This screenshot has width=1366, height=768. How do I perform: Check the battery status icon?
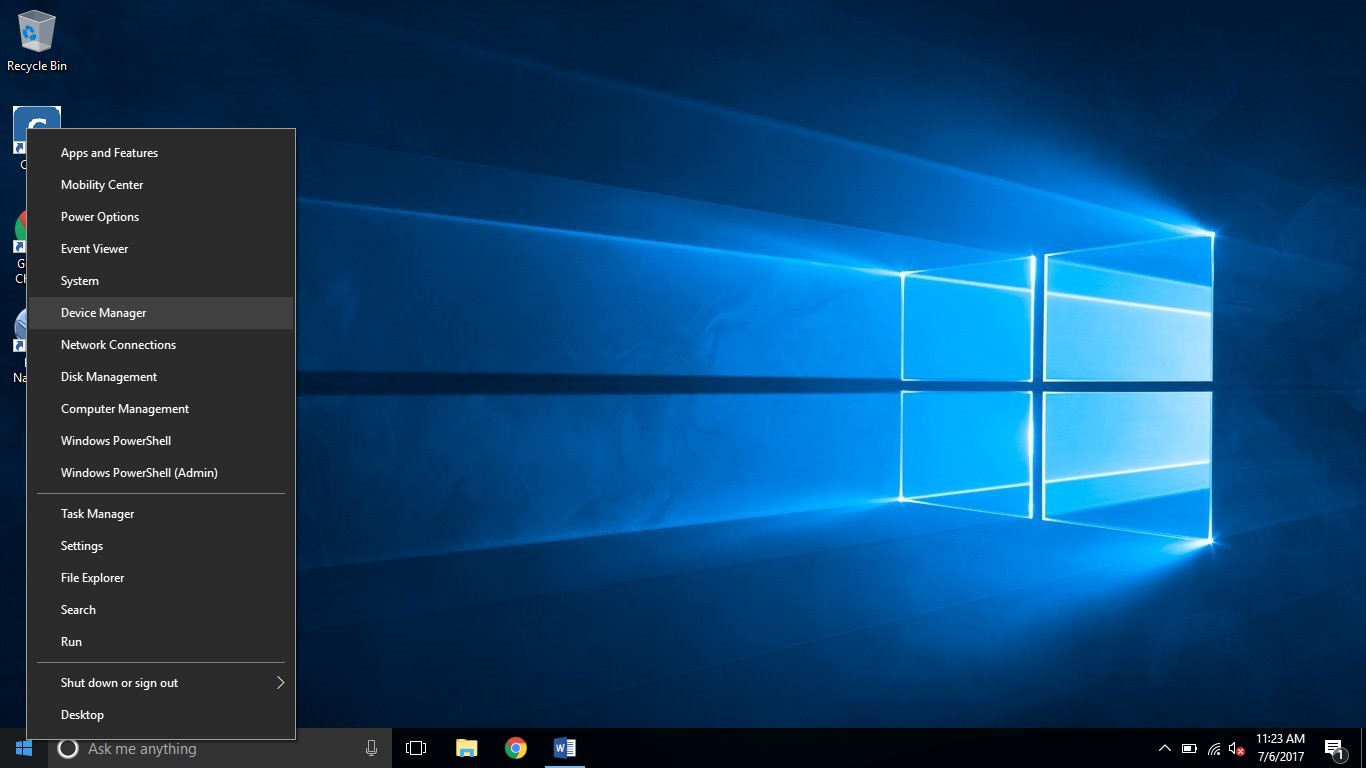tap(1189, 748)
